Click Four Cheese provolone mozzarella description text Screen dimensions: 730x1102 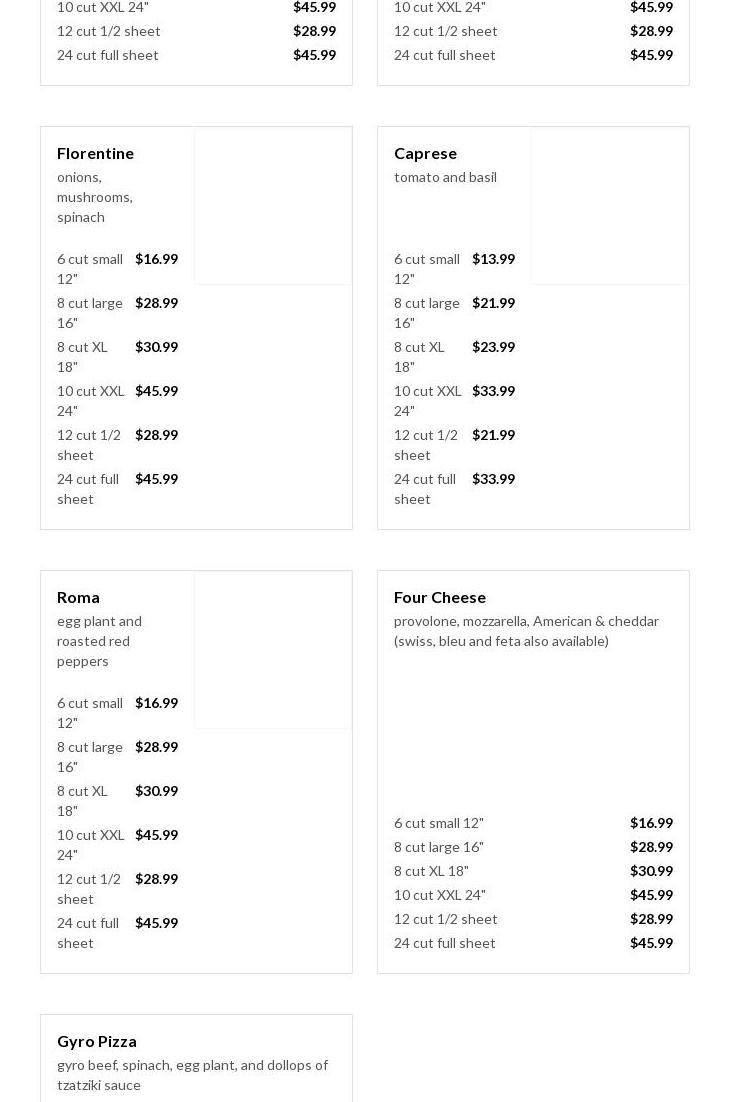coord(526,631)
